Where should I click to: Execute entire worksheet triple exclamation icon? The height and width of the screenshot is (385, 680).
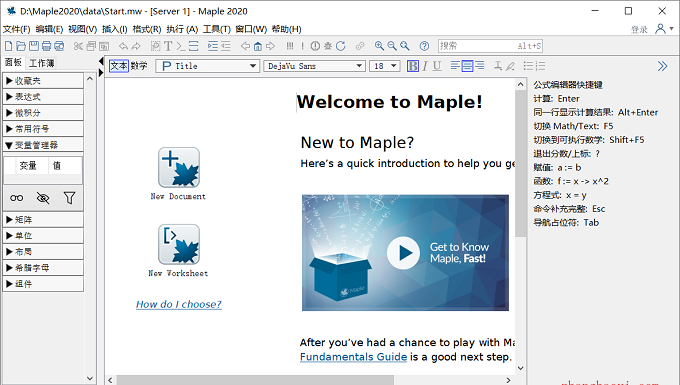[x=290, y=46]
